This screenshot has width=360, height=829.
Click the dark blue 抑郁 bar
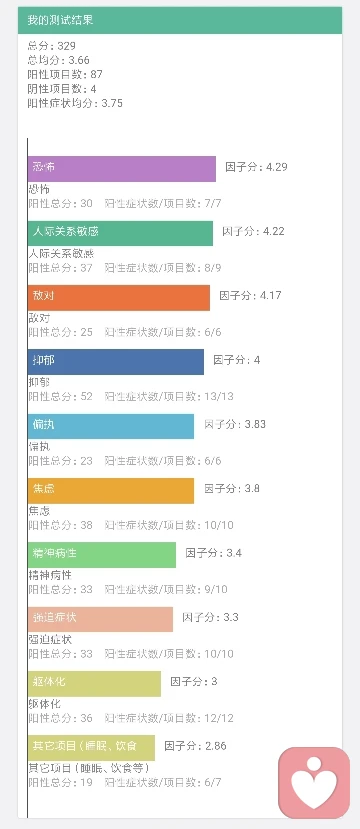pos(116,362)
